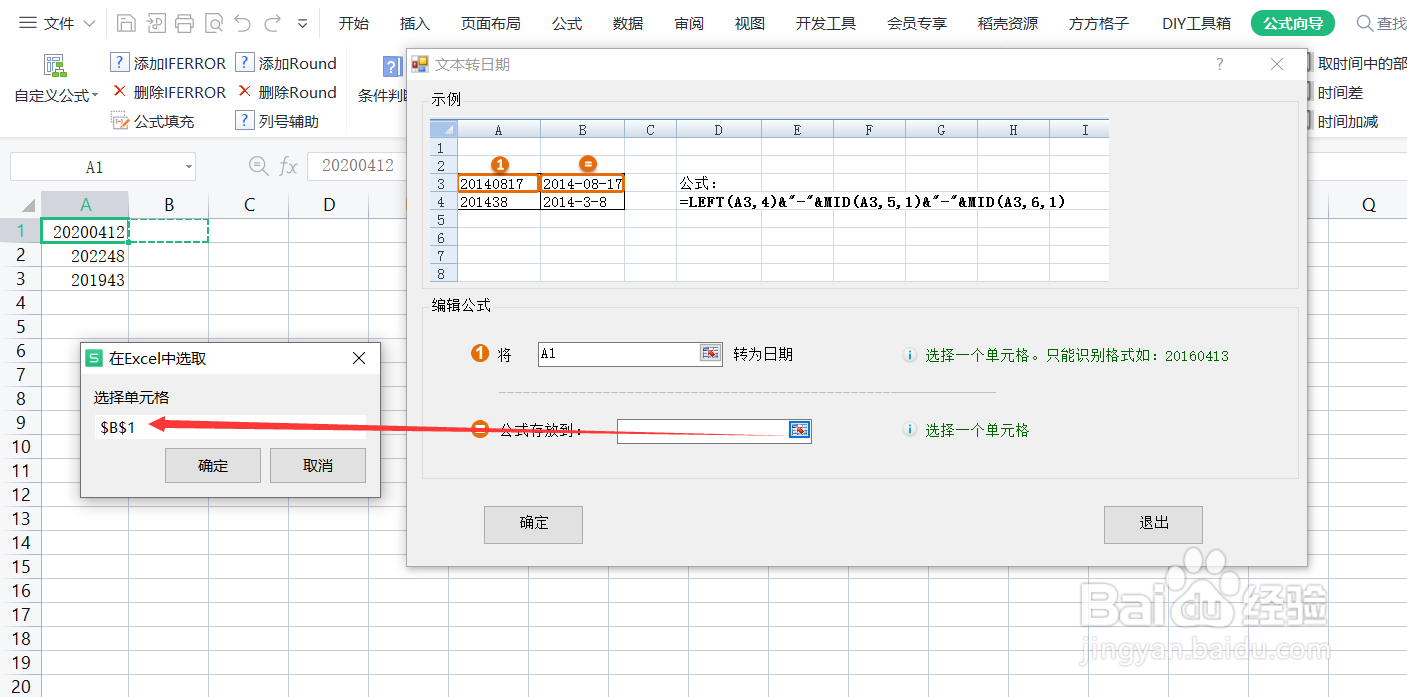Expand the quick access toolbar customize arrow
The image size is (1407, 697).
tap(303, 23)
